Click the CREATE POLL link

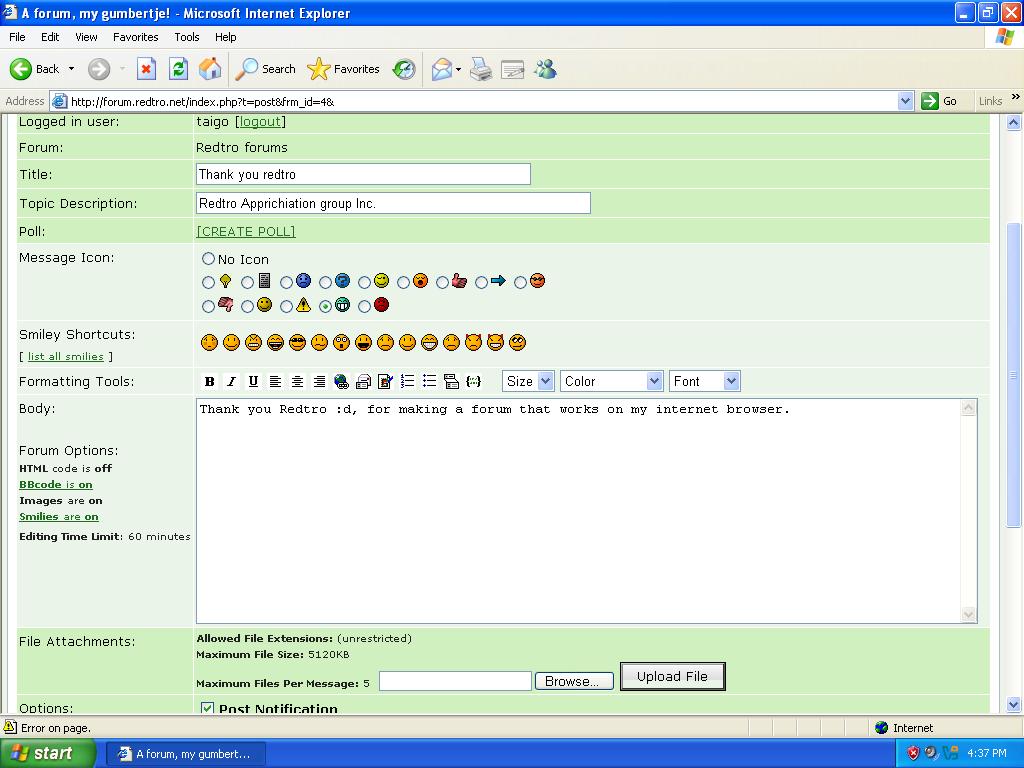coord(246,231)
